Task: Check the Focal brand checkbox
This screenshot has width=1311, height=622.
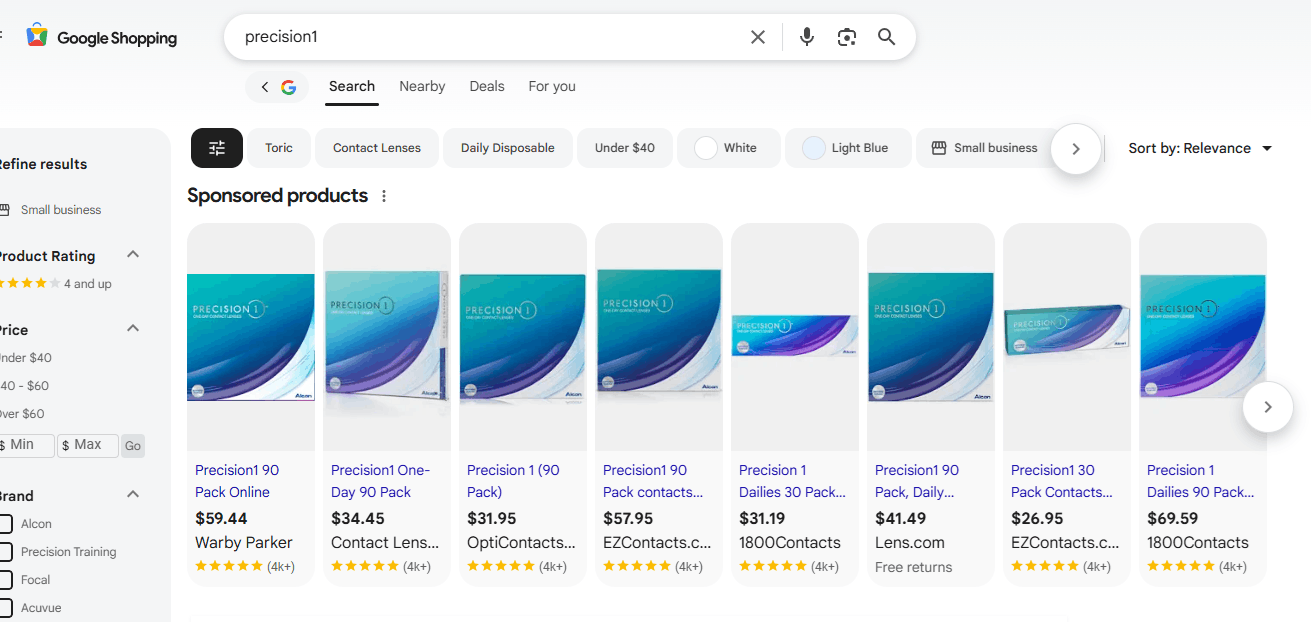Action: tap(6, 580)
